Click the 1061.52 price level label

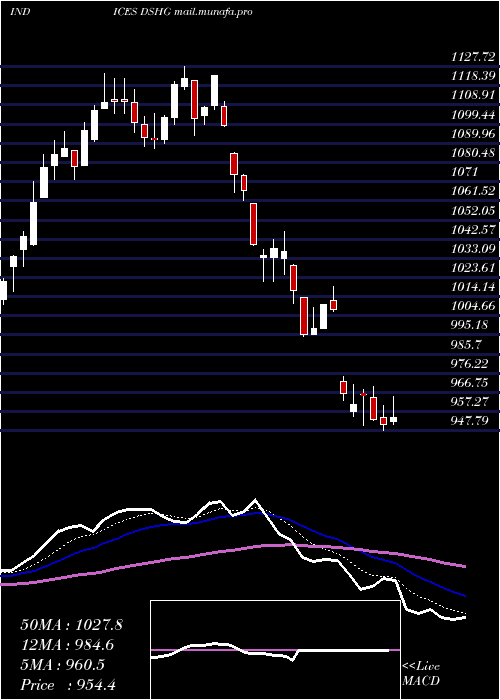point(473,191)
